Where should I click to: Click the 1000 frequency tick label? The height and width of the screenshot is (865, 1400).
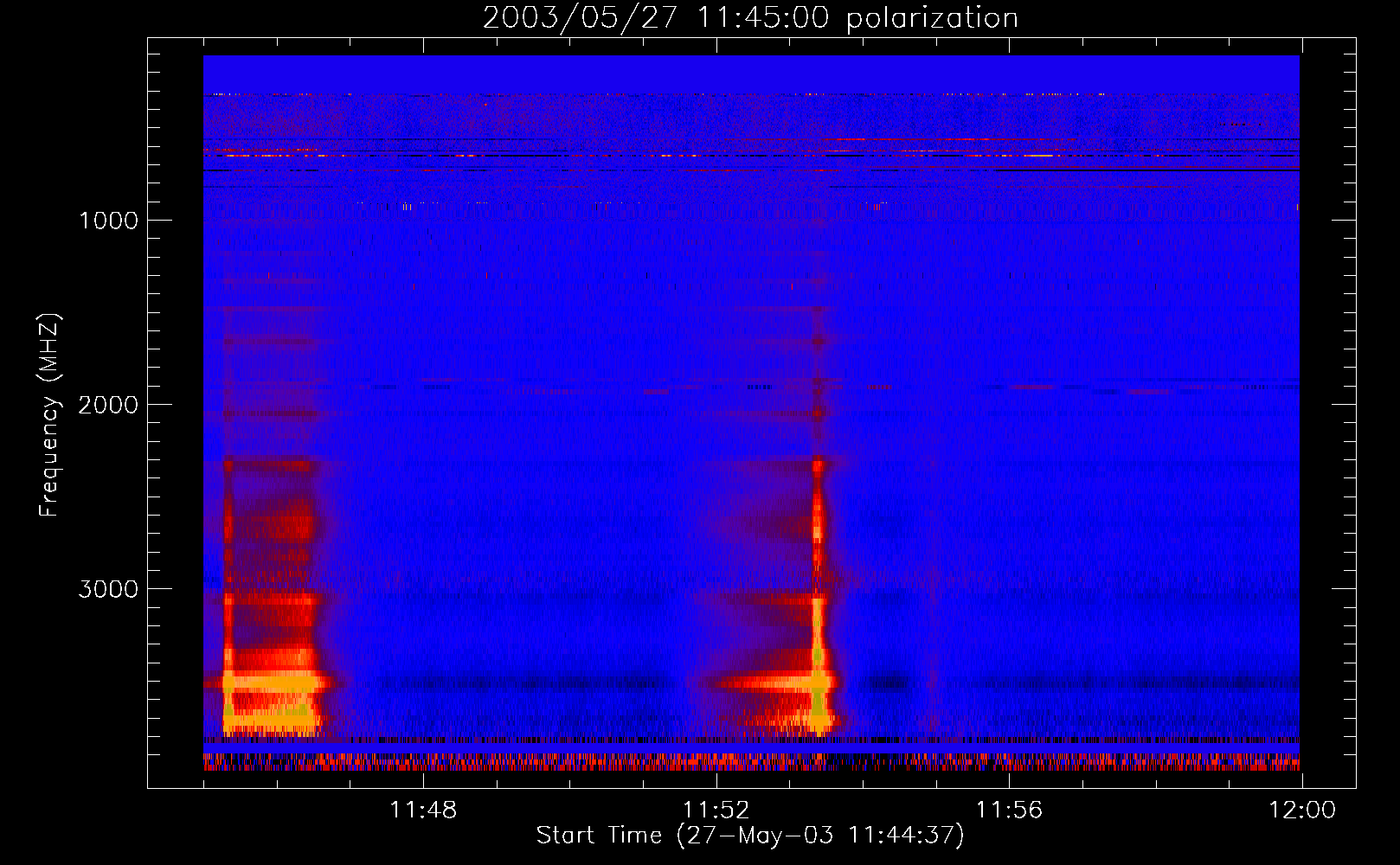click(x=108, y=221)
